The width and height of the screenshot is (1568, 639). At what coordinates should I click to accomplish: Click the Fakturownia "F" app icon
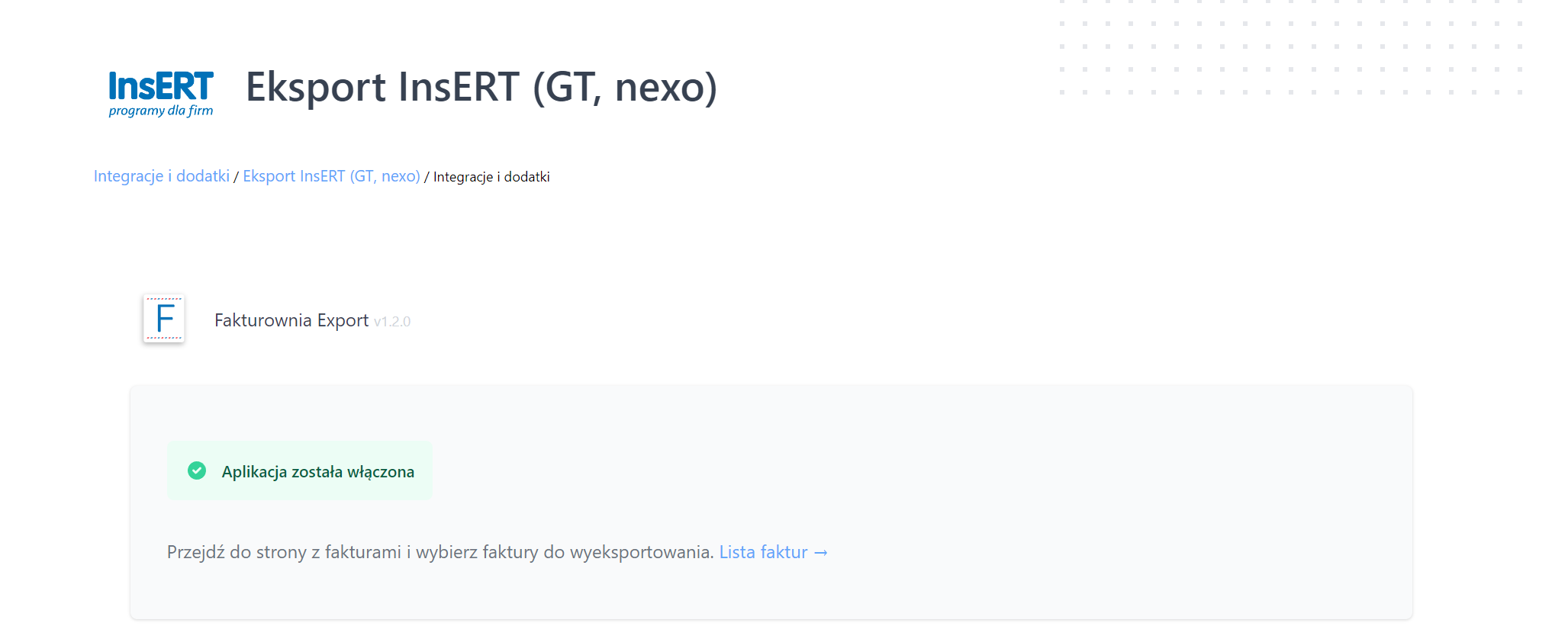[164, 319]
